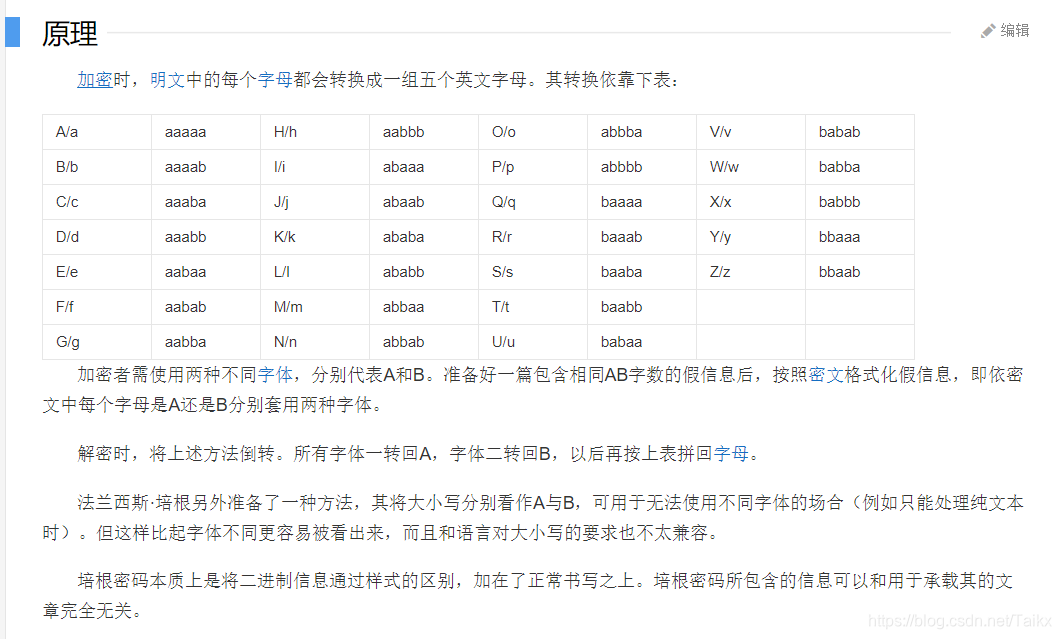Open the 加密 hyperlink
The image size is (1061, 639).
point(95,80)
